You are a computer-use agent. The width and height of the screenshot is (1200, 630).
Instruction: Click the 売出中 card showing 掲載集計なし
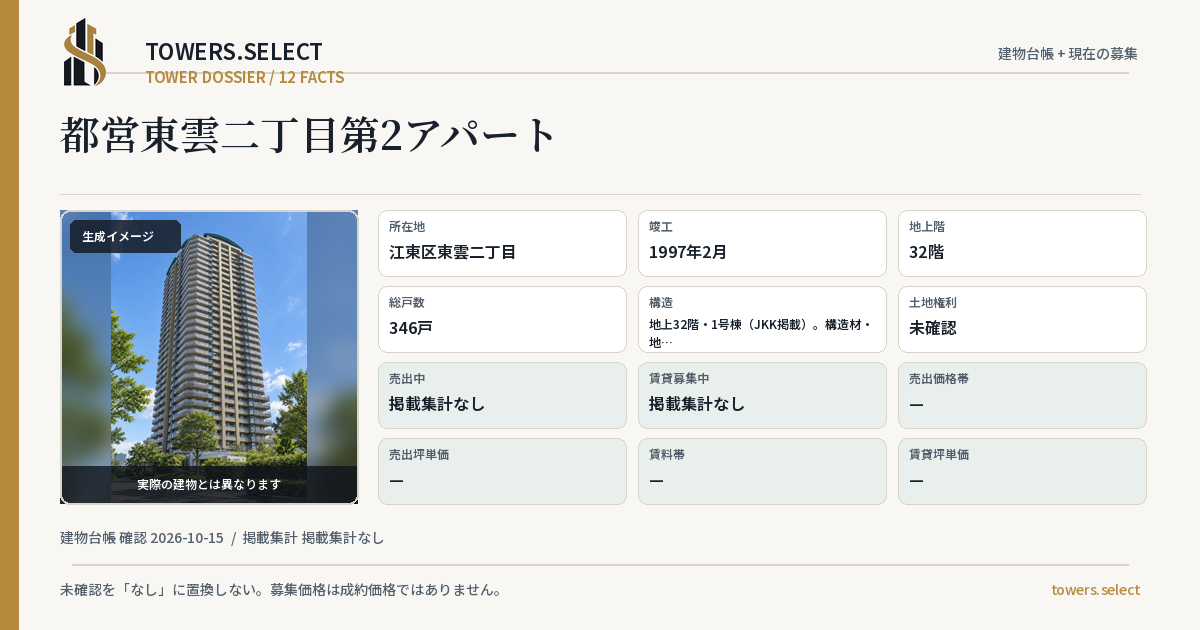[502, 395]
